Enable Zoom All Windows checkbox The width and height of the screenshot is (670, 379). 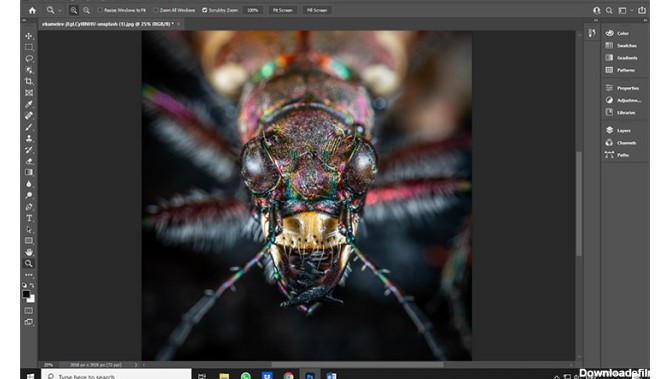pos(156,10)
